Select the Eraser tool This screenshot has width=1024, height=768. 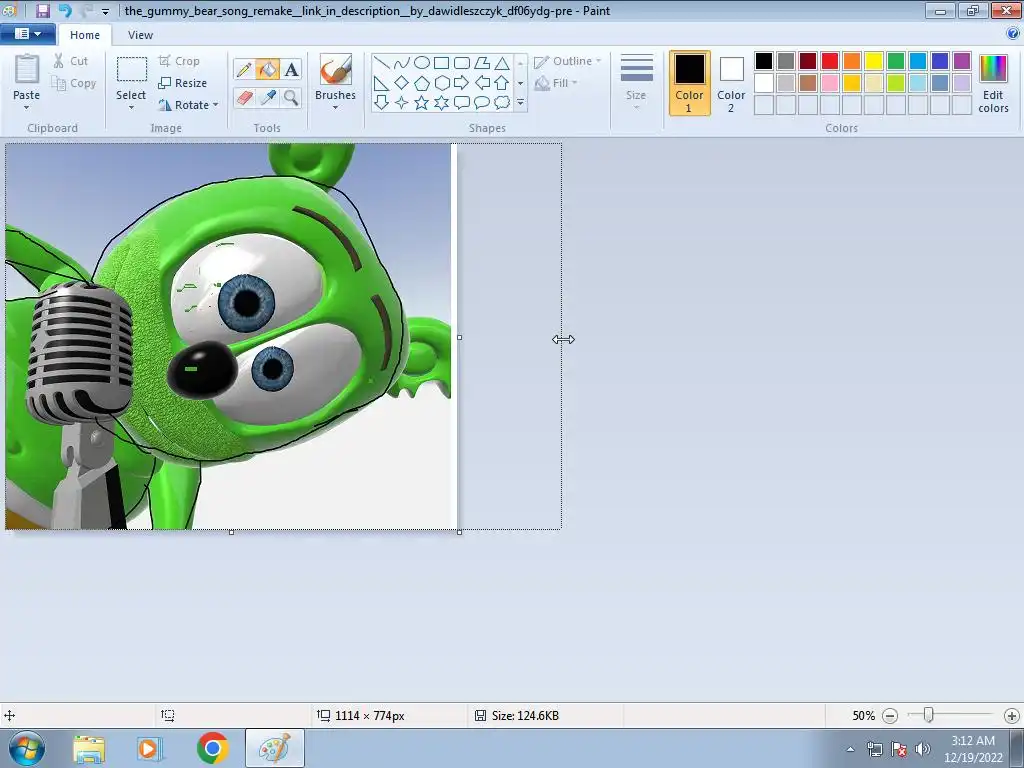(244, 98)
